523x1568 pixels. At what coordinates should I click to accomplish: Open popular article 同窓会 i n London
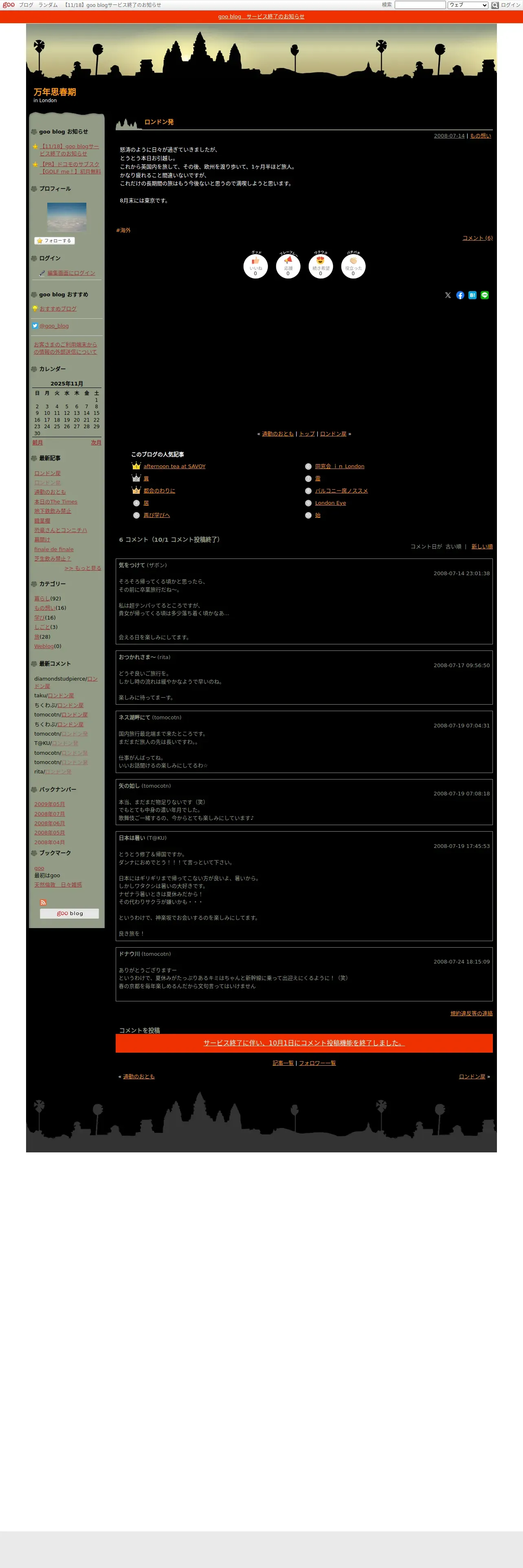(x=340, y=466)
